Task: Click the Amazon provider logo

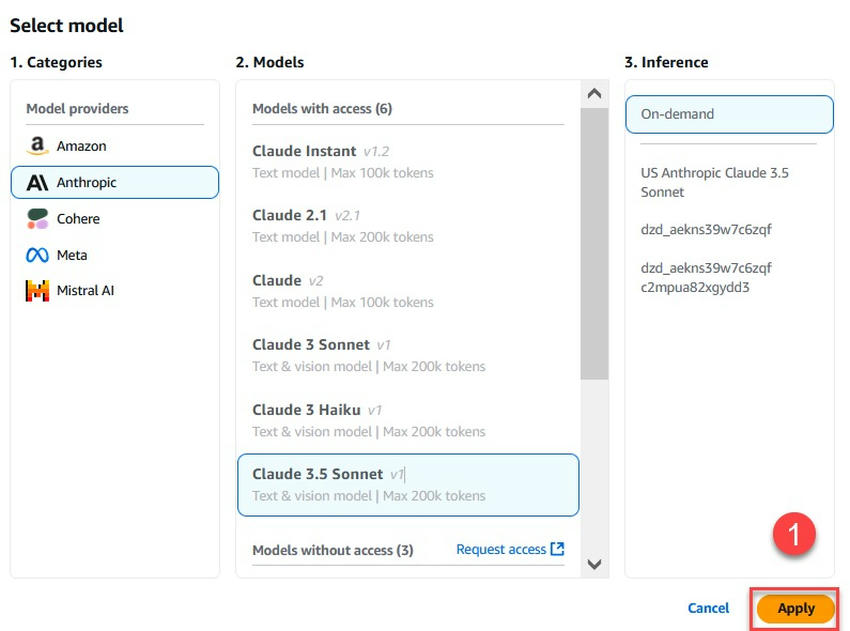Action: (x=37, y=145)
